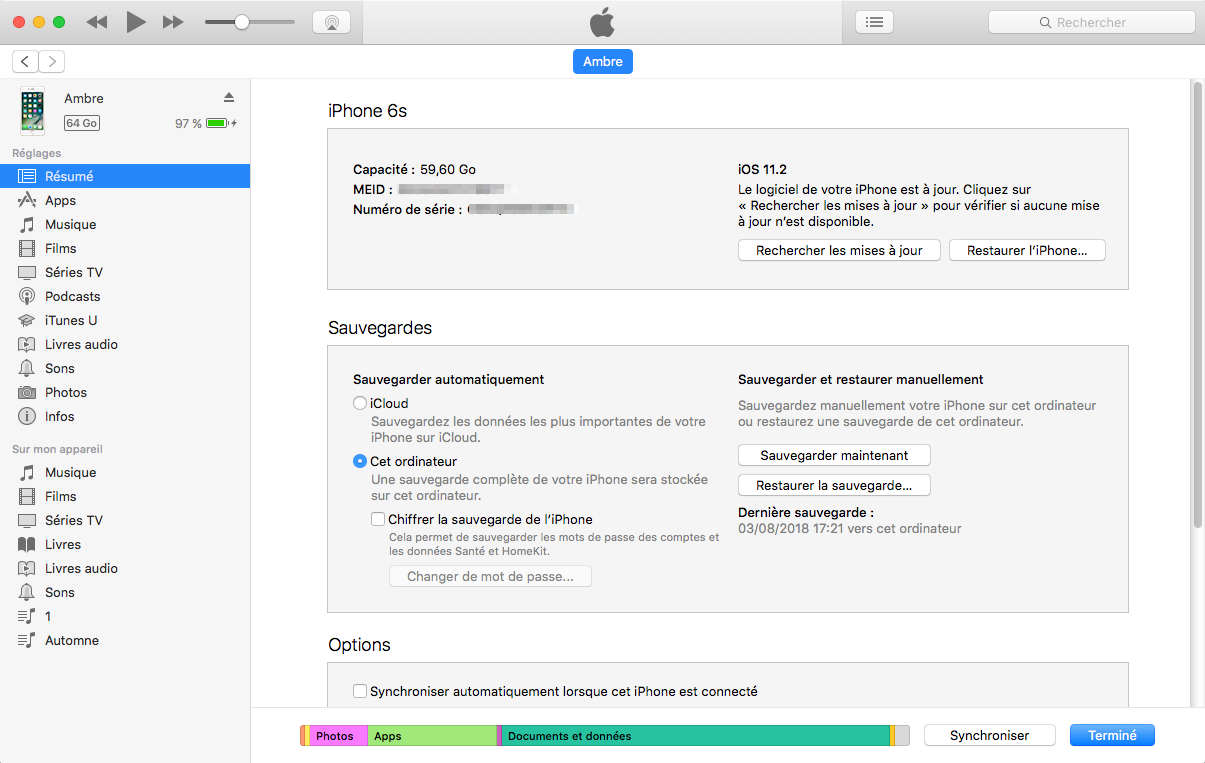Click the 64 Go capacity badge
Image resolution: width=1205 pixels, height=763 pixels.
click(82, 123)
